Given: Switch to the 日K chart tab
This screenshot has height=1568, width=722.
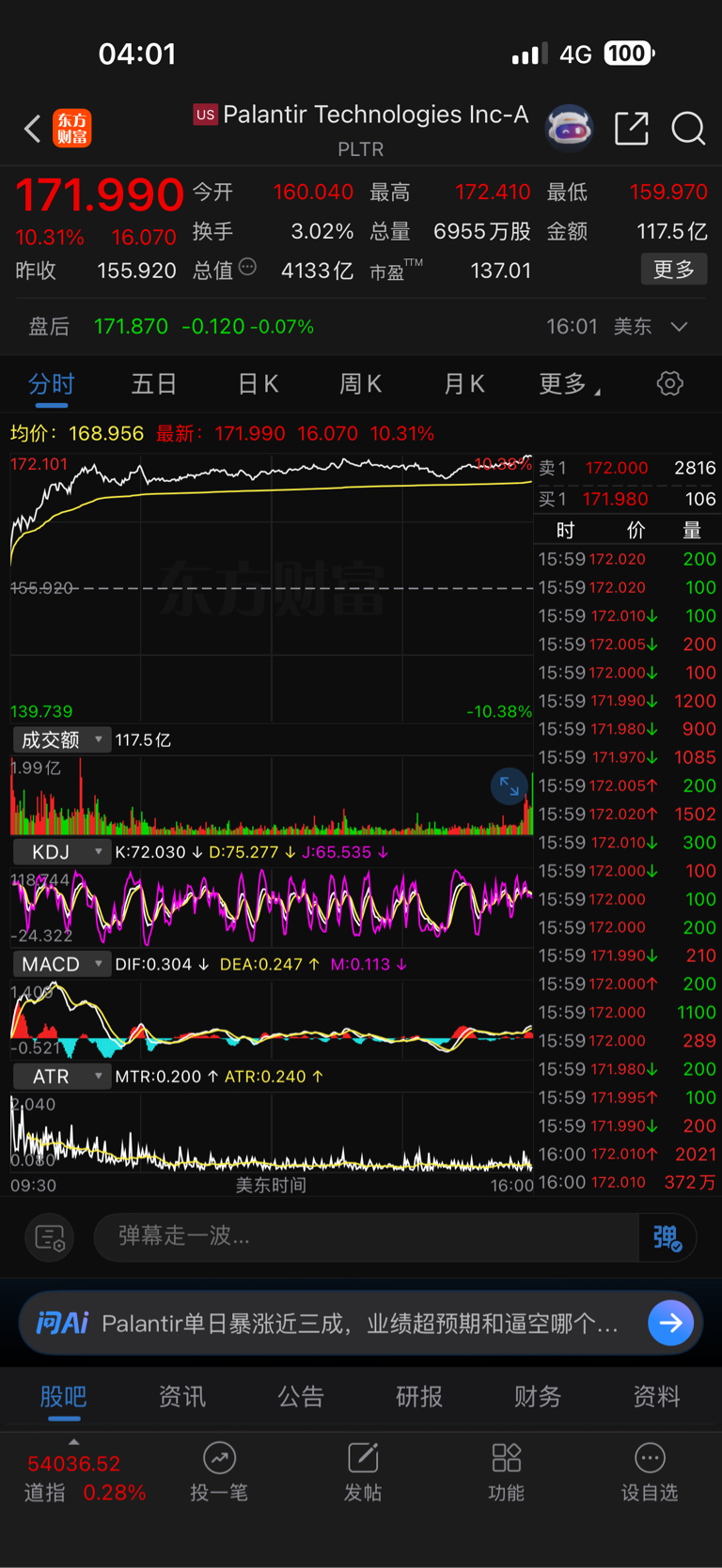Looking at the screenshot, I should 258,383.
